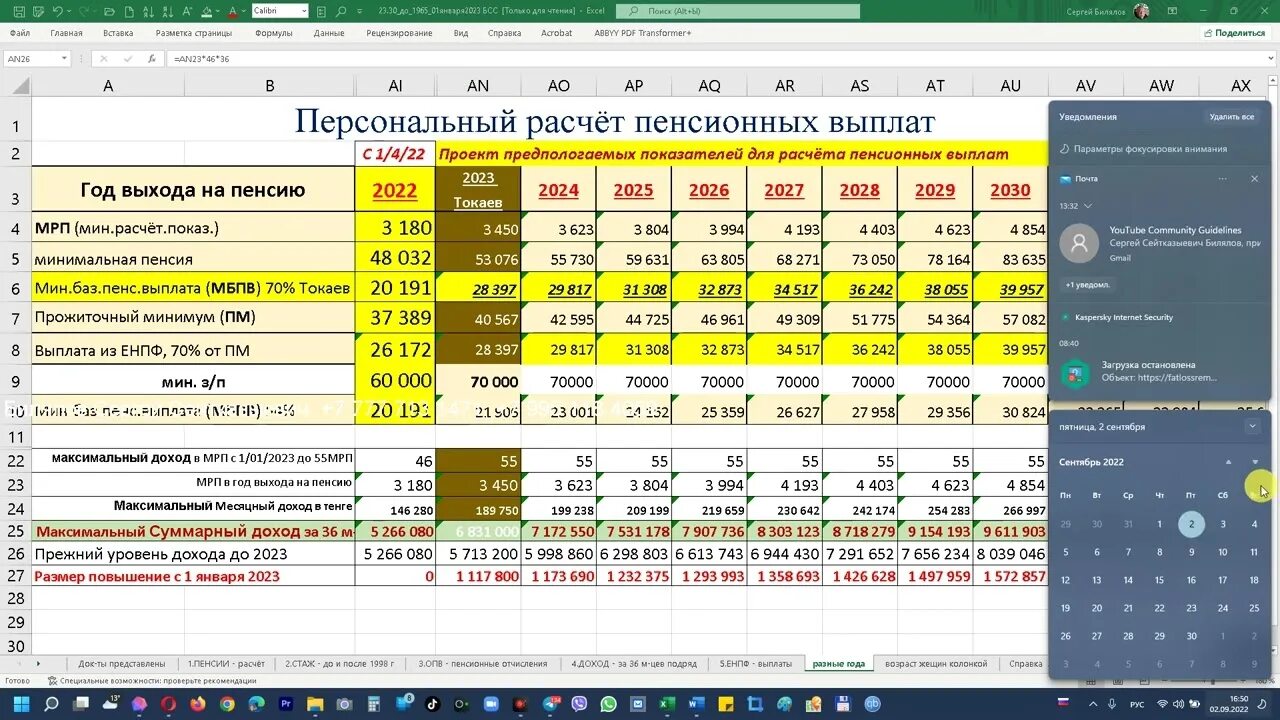1280x720 pixels.
Task: Sort descending Z-A icon
Action: pyautogui.click(x=168, y=11)
